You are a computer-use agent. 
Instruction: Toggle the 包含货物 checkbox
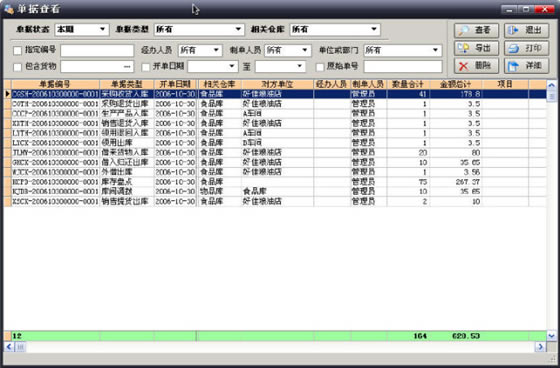(18, 67)
